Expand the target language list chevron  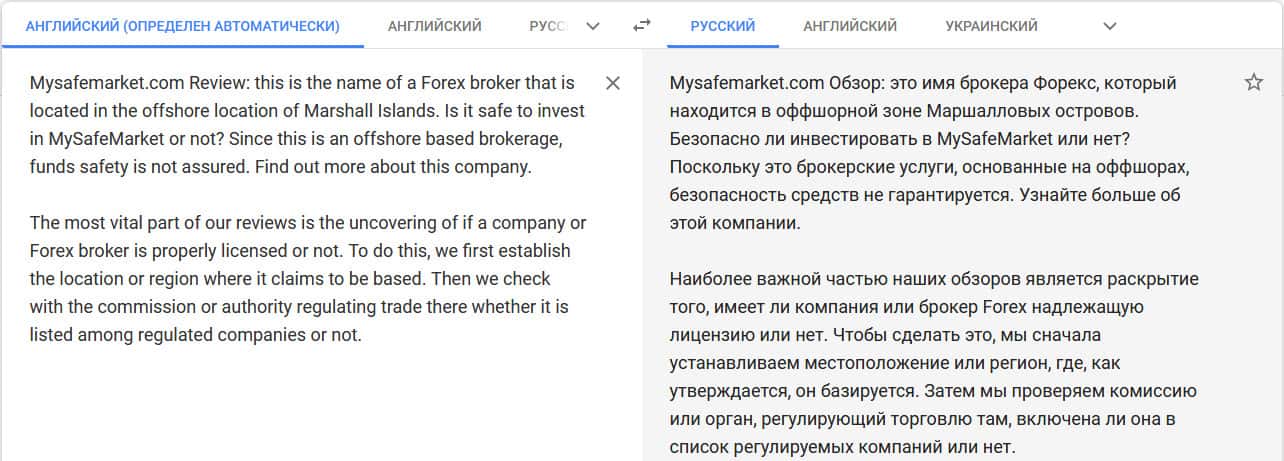(x=1109, y=26)
